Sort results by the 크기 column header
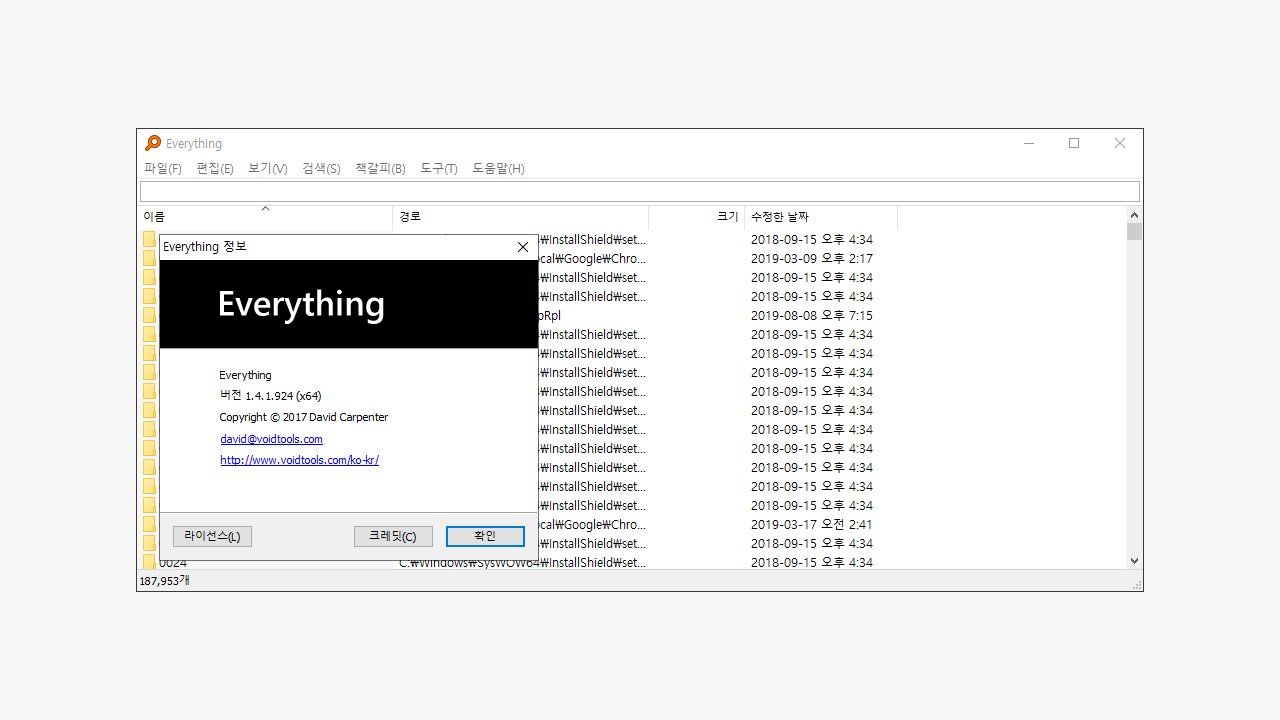This screenshot has width=1280, height=720. pos(696,217)
